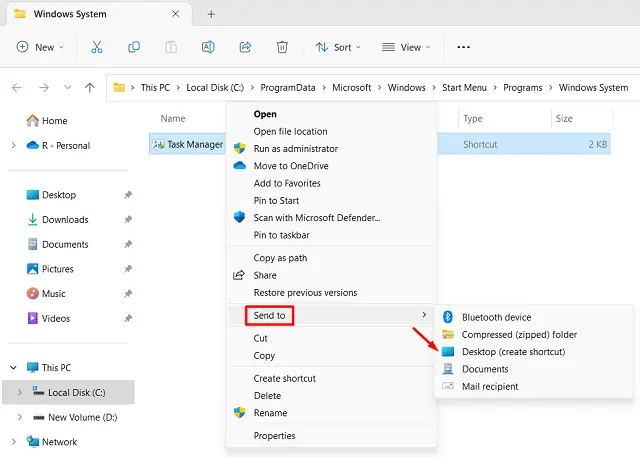Open the New dropdown button
Screen dimensions: 640x457
[40, 47]
